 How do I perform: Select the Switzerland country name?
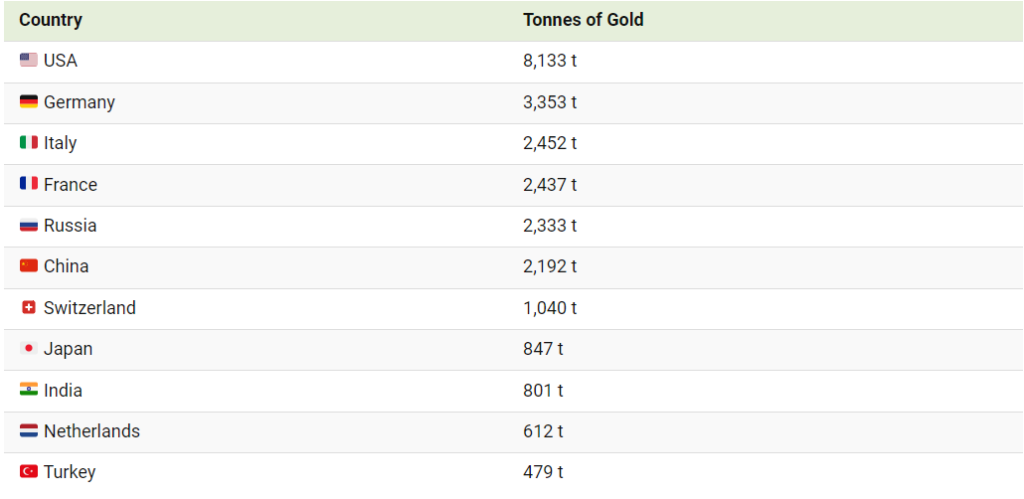[90, 308]
